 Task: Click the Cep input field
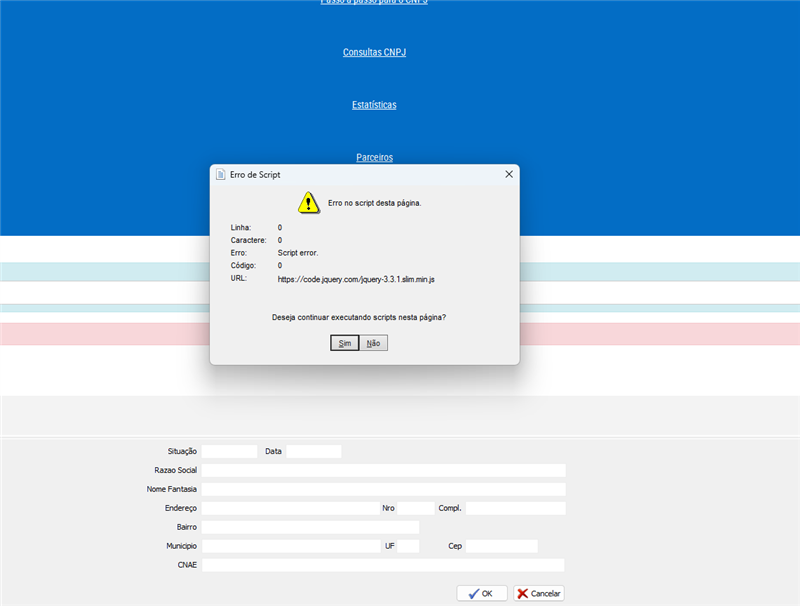point(501,546)
